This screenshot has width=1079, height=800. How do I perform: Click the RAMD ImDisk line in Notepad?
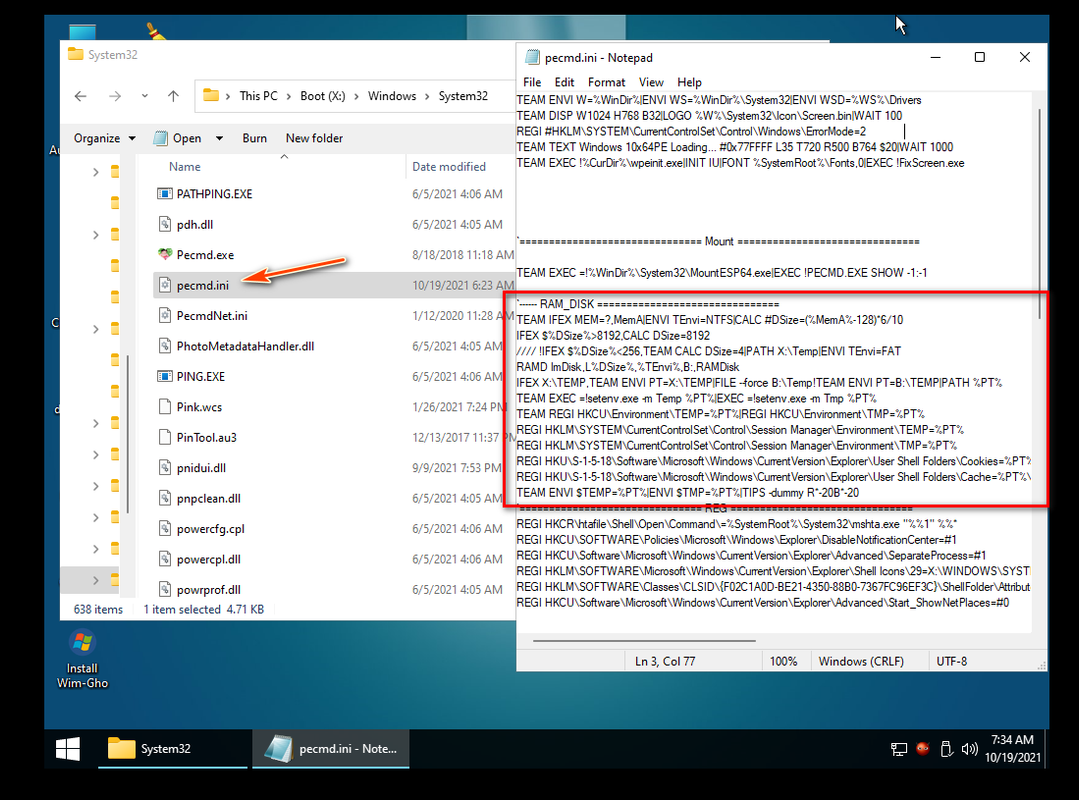(x=628, y=367)
